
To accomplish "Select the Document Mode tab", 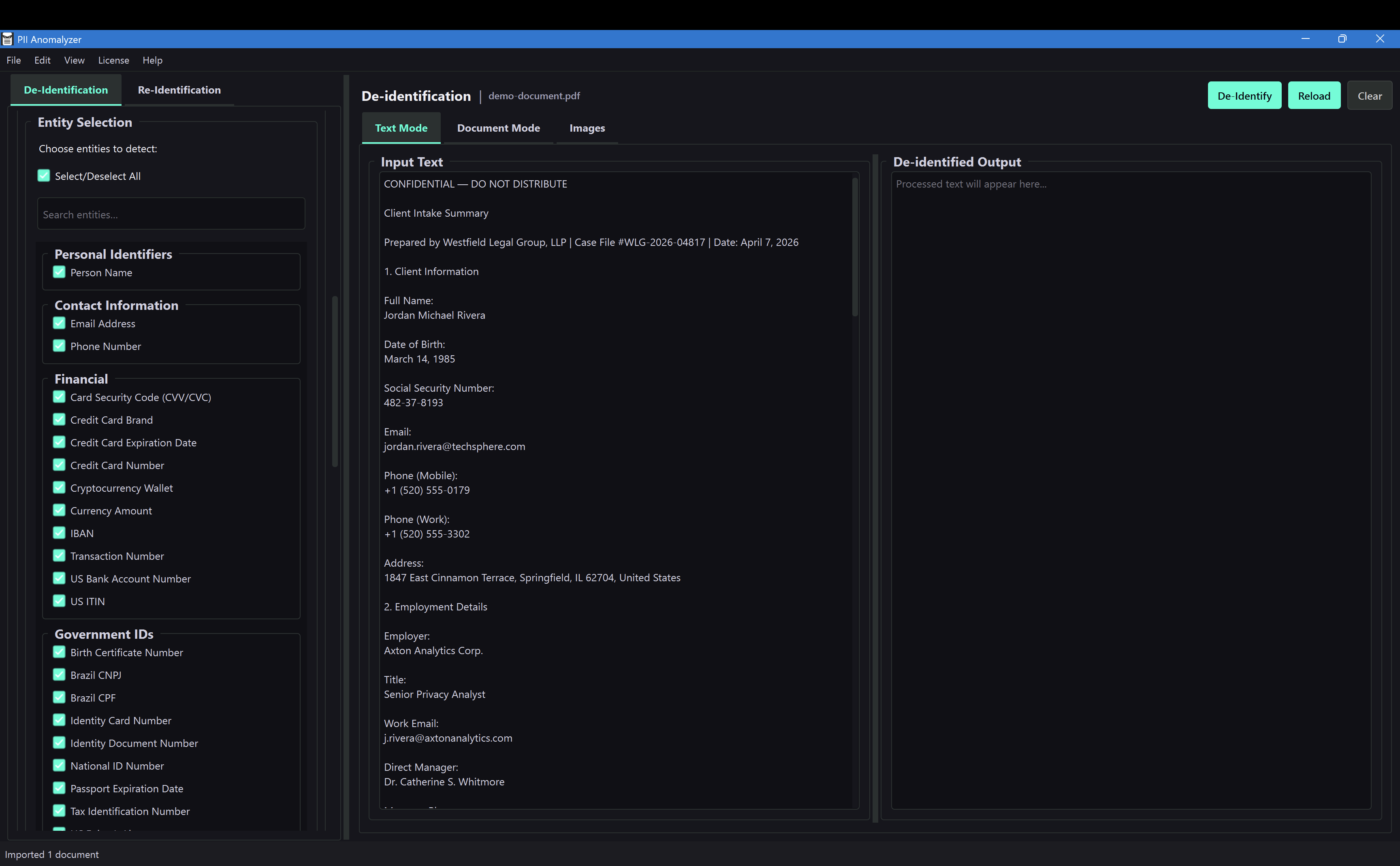I will point(498,128).
